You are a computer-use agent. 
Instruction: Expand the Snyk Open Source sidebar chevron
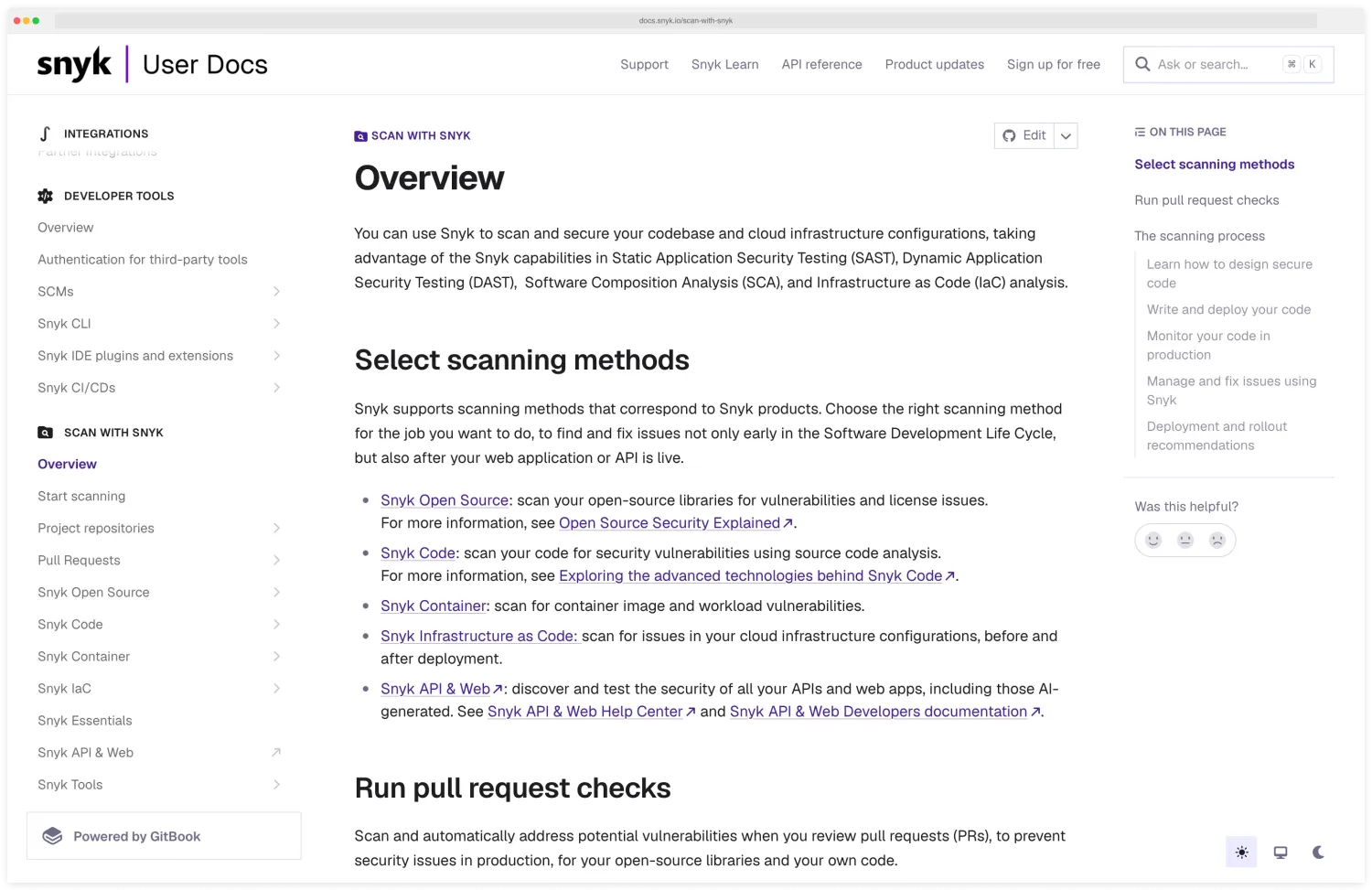(x=276, y=592)
